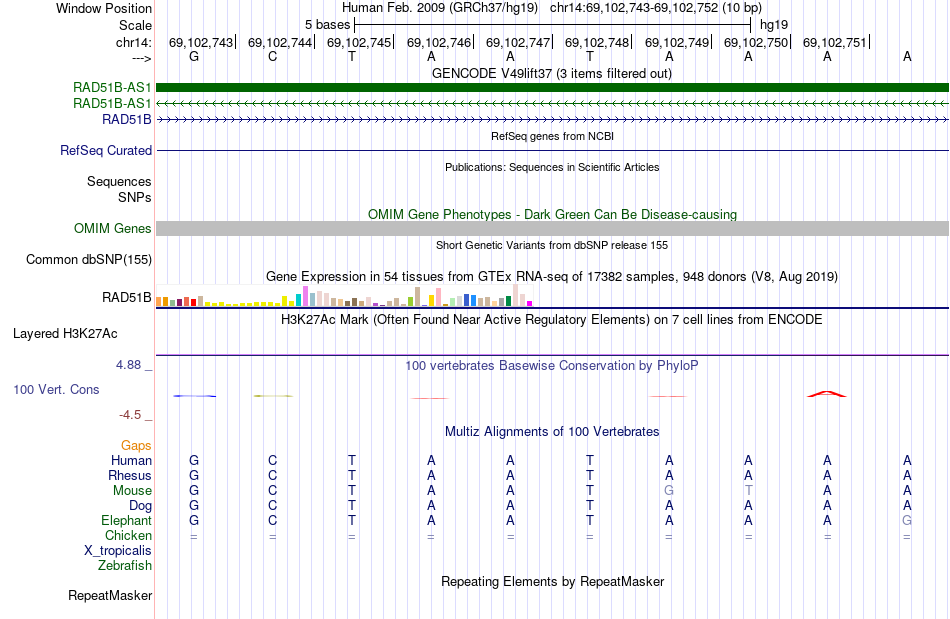Click the -4.5 PhyloP lower scale value
Viewport: 950px width, 619px height.
pos(130,415)
